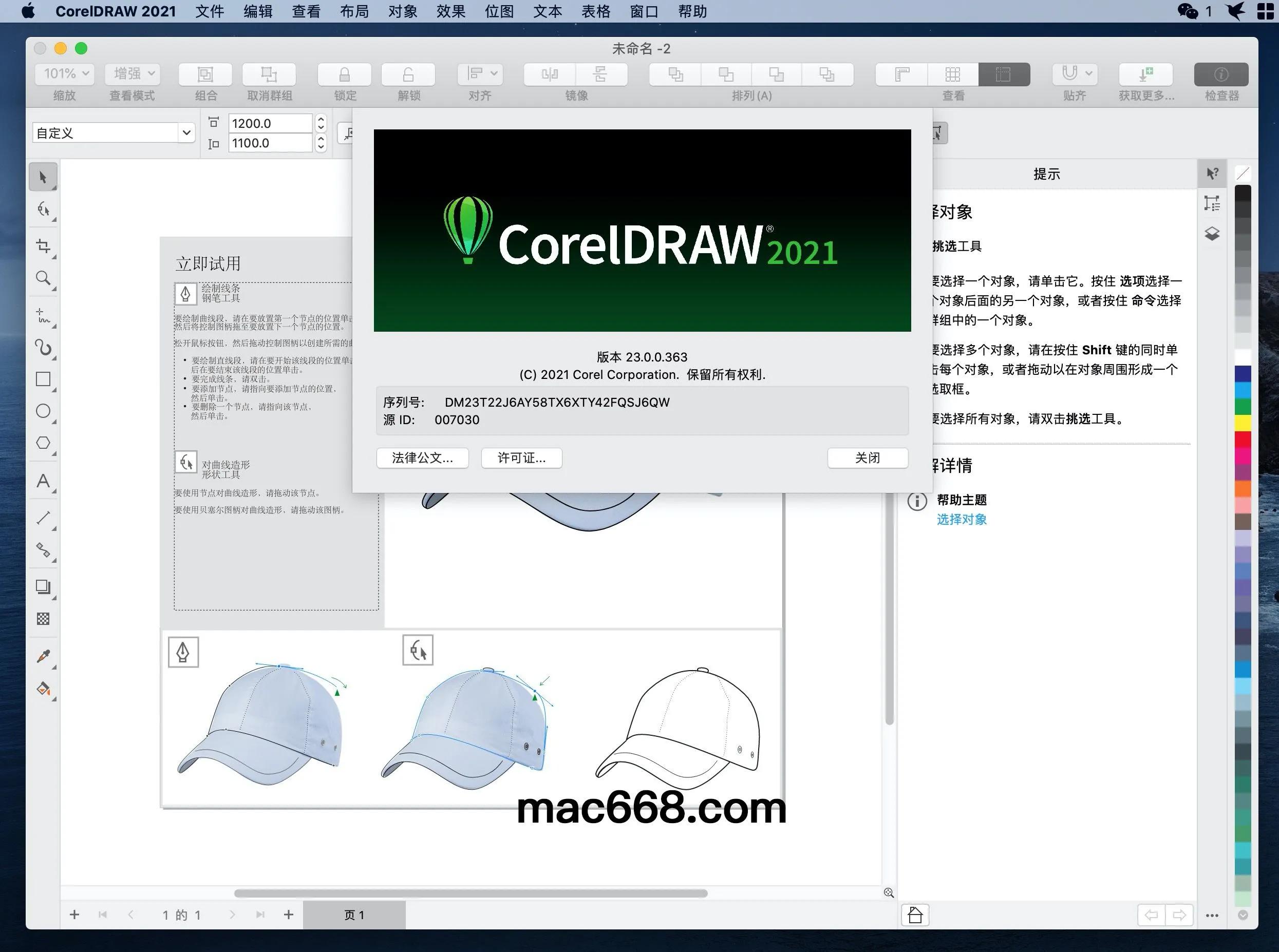This screenshot has width=1279, height=952.
Task: Enable snapping via the 贴齐 magnet button
Action: 1070,74
